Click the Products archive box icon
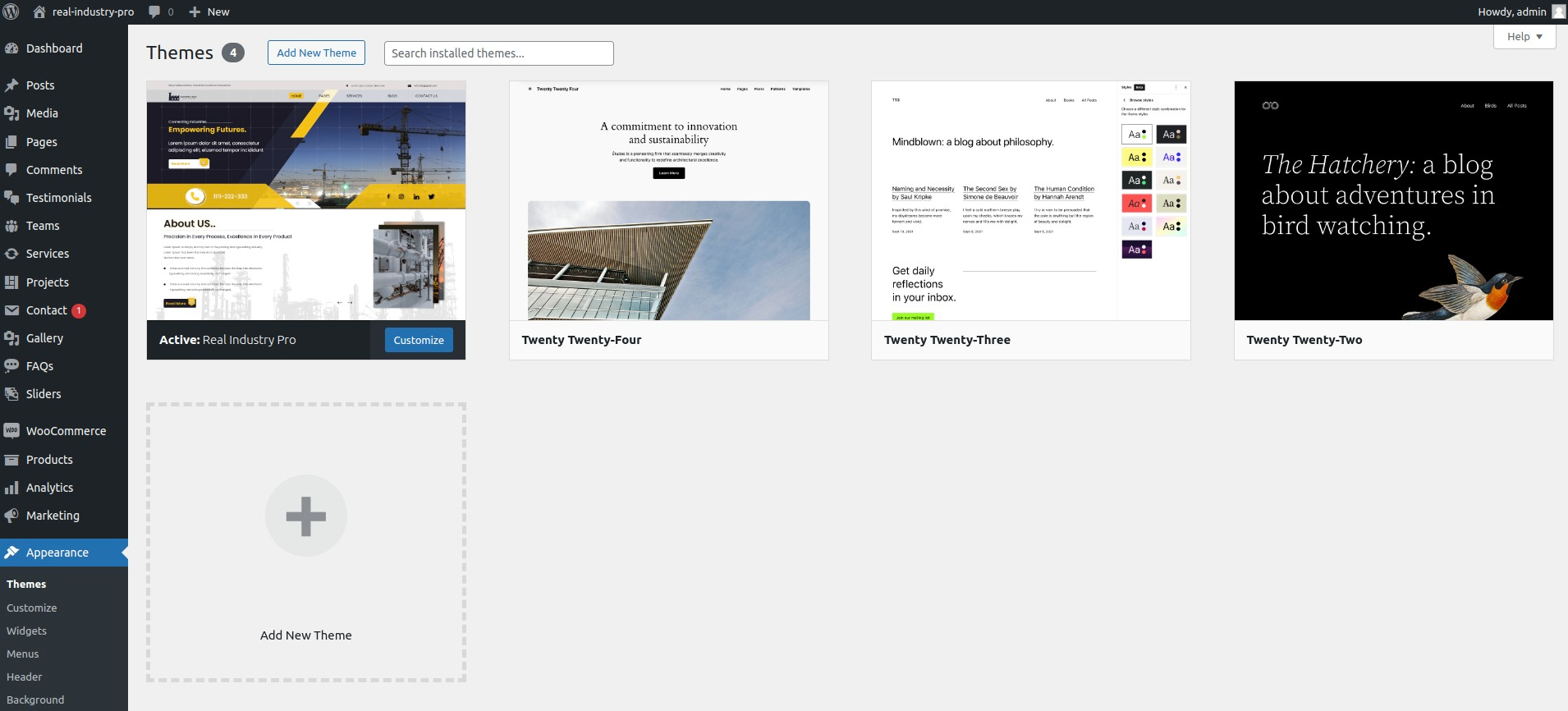 (11, 460)
